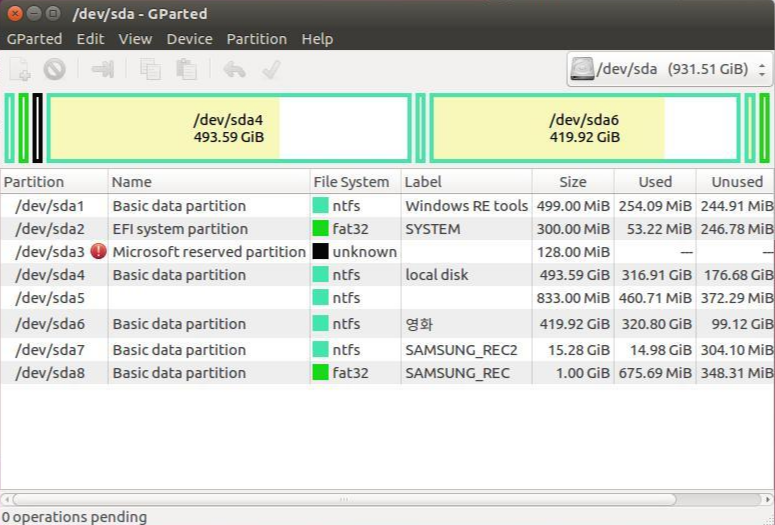Select the /dev/sda6 block in disk map

(585, 128)
